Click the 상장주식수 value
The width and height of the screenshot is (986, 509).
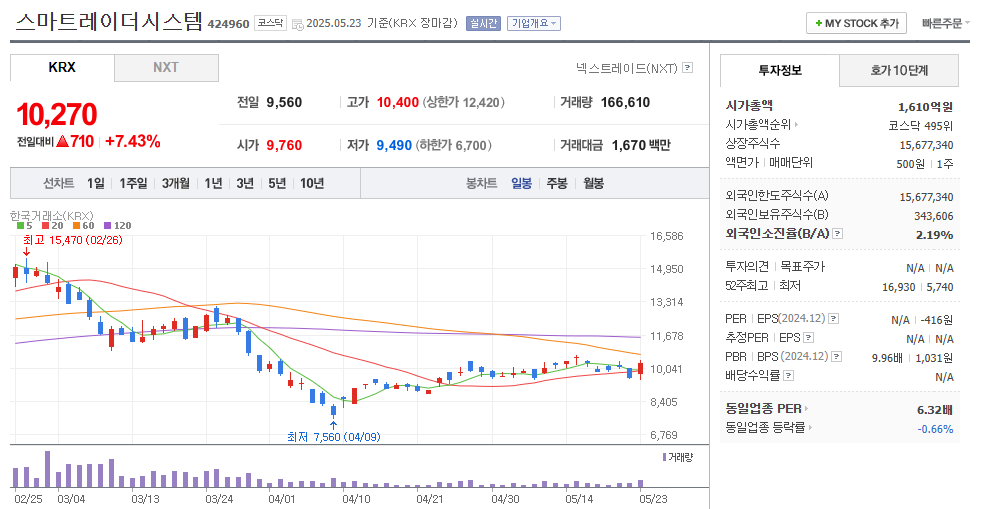click(x=926, y=145)
